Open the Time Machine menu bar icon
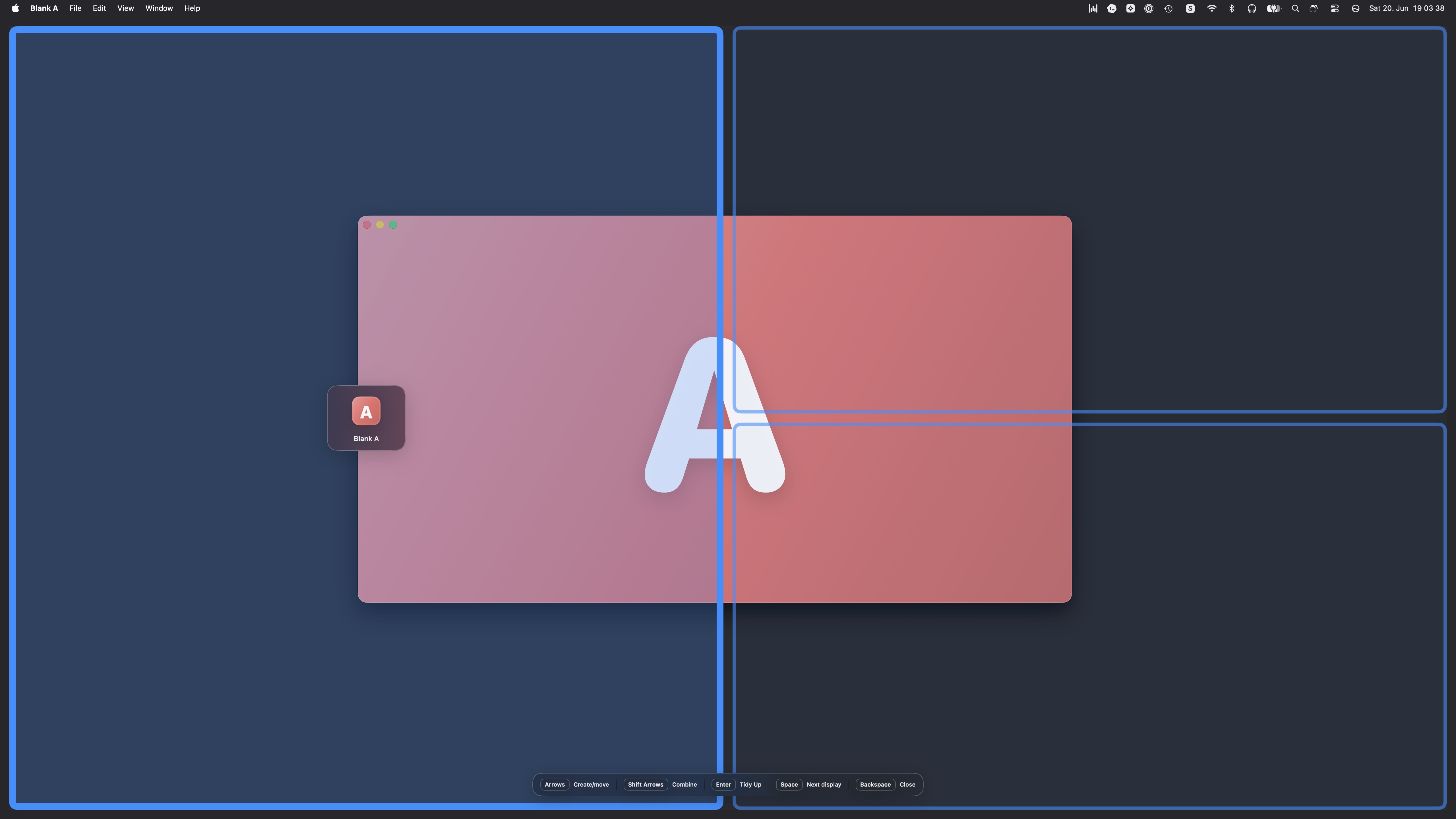Viewport: 1456px width, 819px height. point(1168,8)
